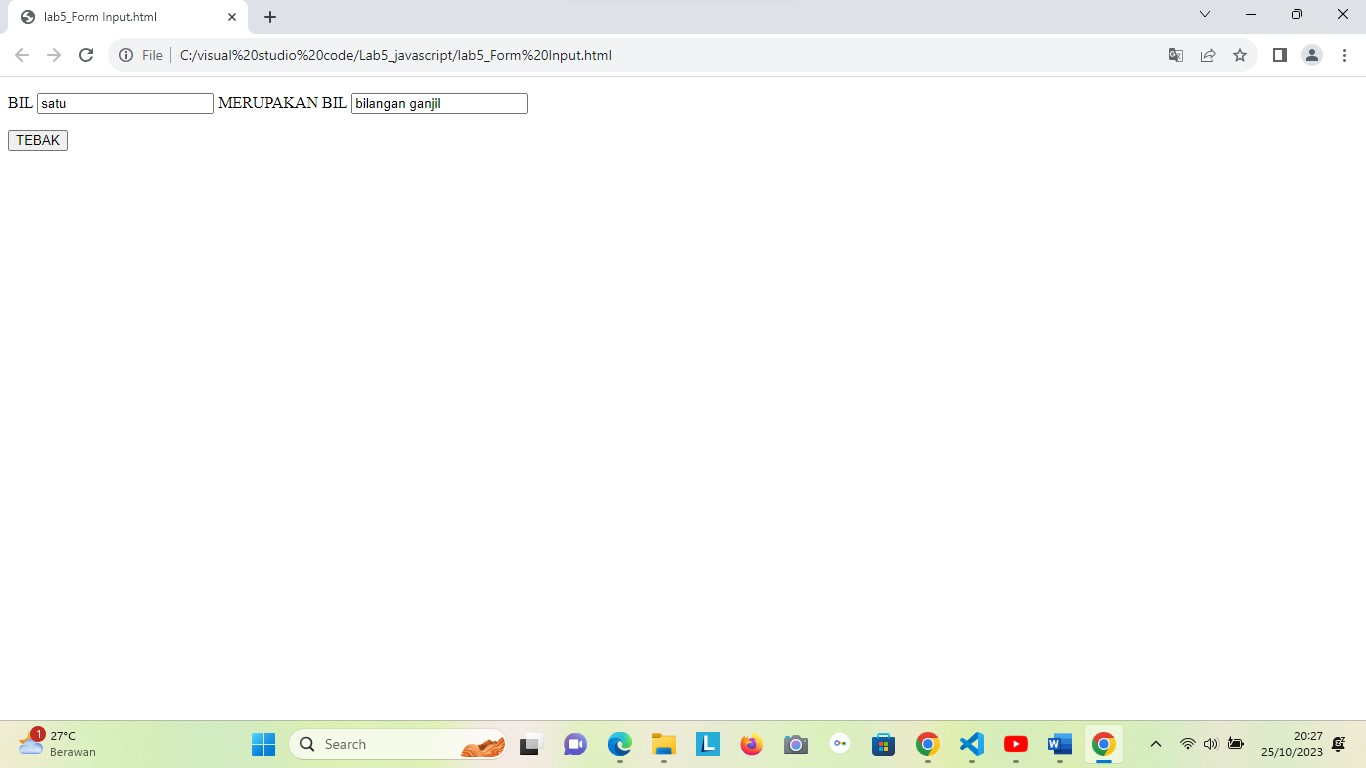Open YouTube from the taskbar
1366x768 pixels.
point(1015,744)
